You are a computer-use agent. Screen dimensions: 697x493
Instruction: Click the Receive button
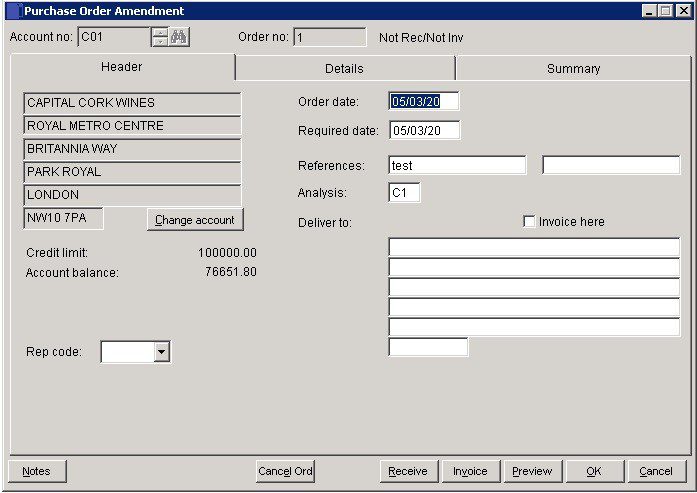pyautogui.click(x=408, y=471)
